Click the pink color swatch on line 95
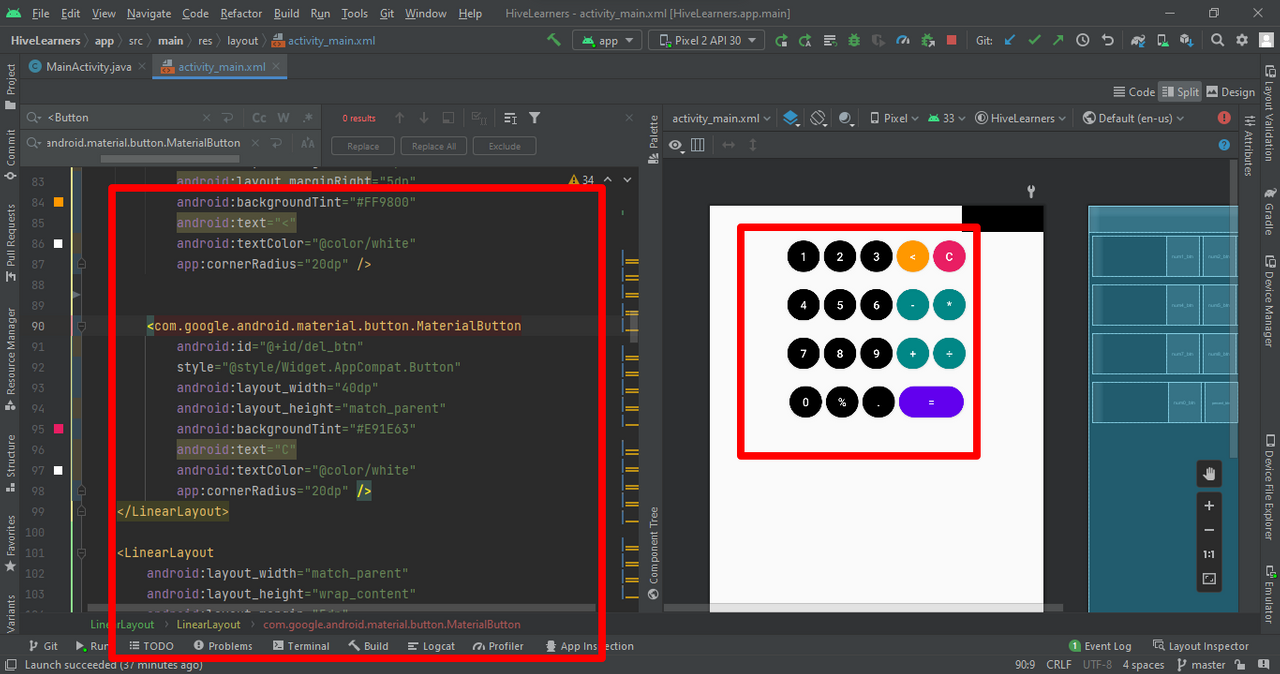 coord(58,429)
